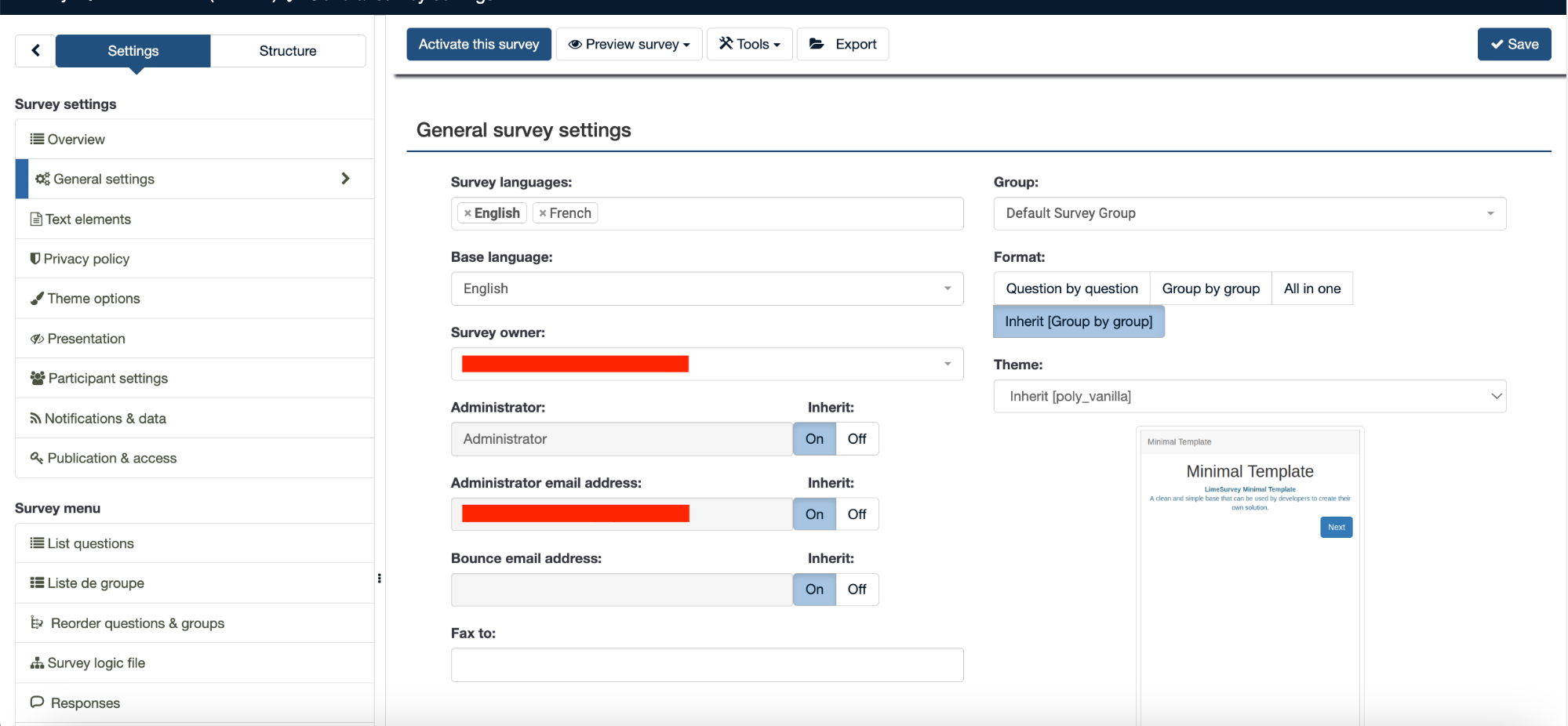Screen dimensions: 1568x726
Task: Turn off Administrator inherit toggle
Action: point(857,439)
